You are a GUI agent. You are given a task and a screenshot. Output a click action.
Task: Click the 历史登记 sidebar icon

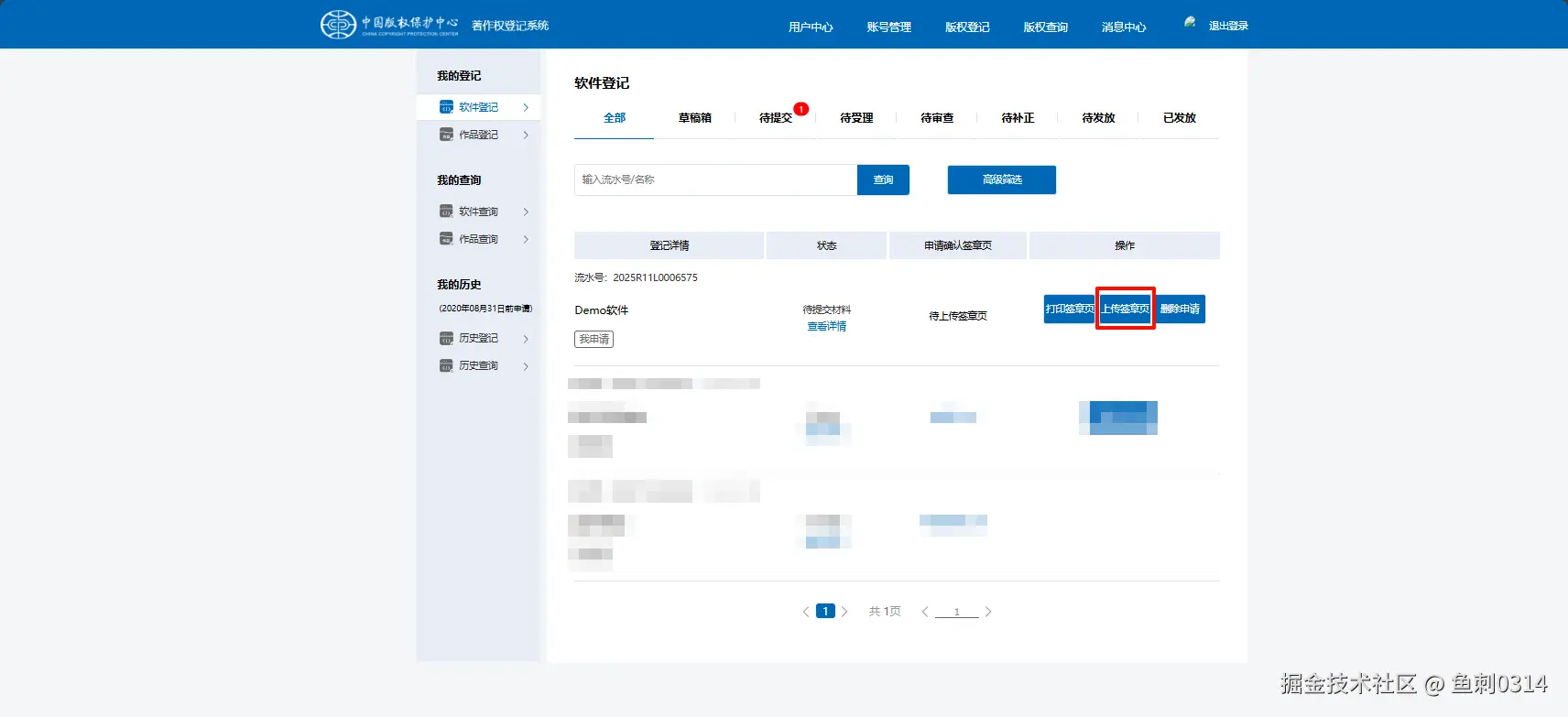point(446,338)
